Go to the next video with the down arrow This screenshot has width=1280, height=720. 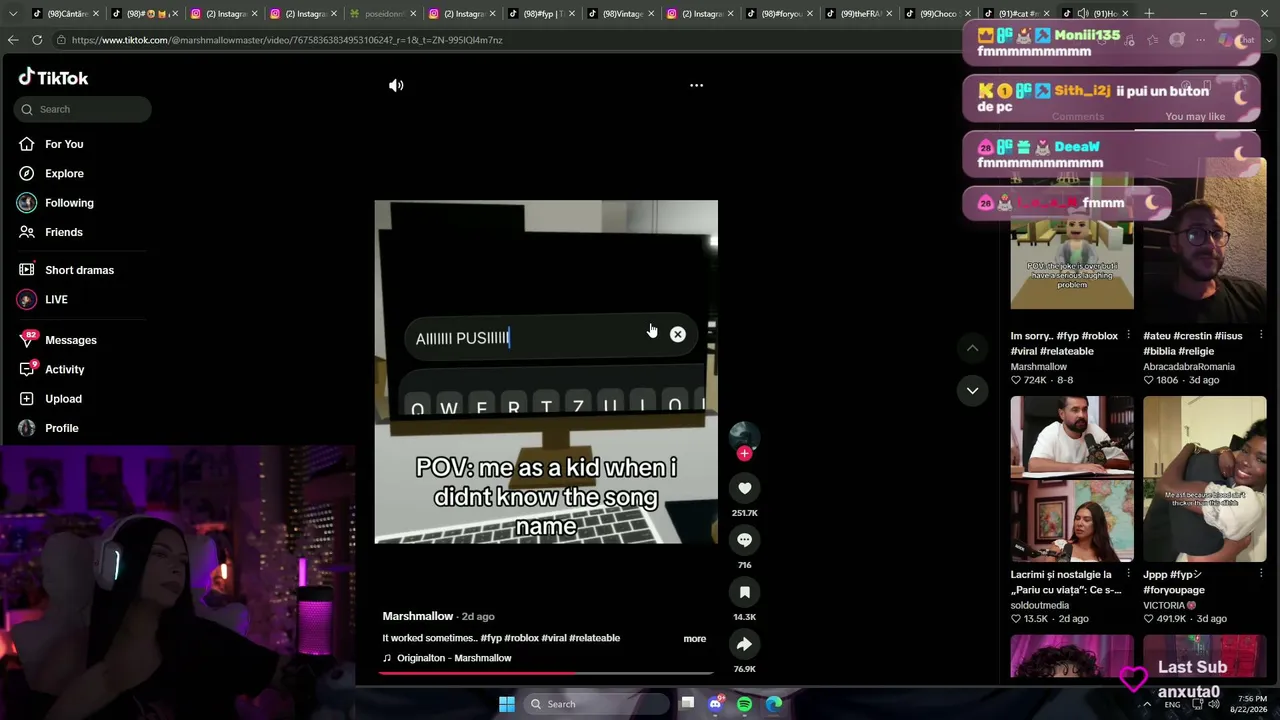click(x=972, y=390)
